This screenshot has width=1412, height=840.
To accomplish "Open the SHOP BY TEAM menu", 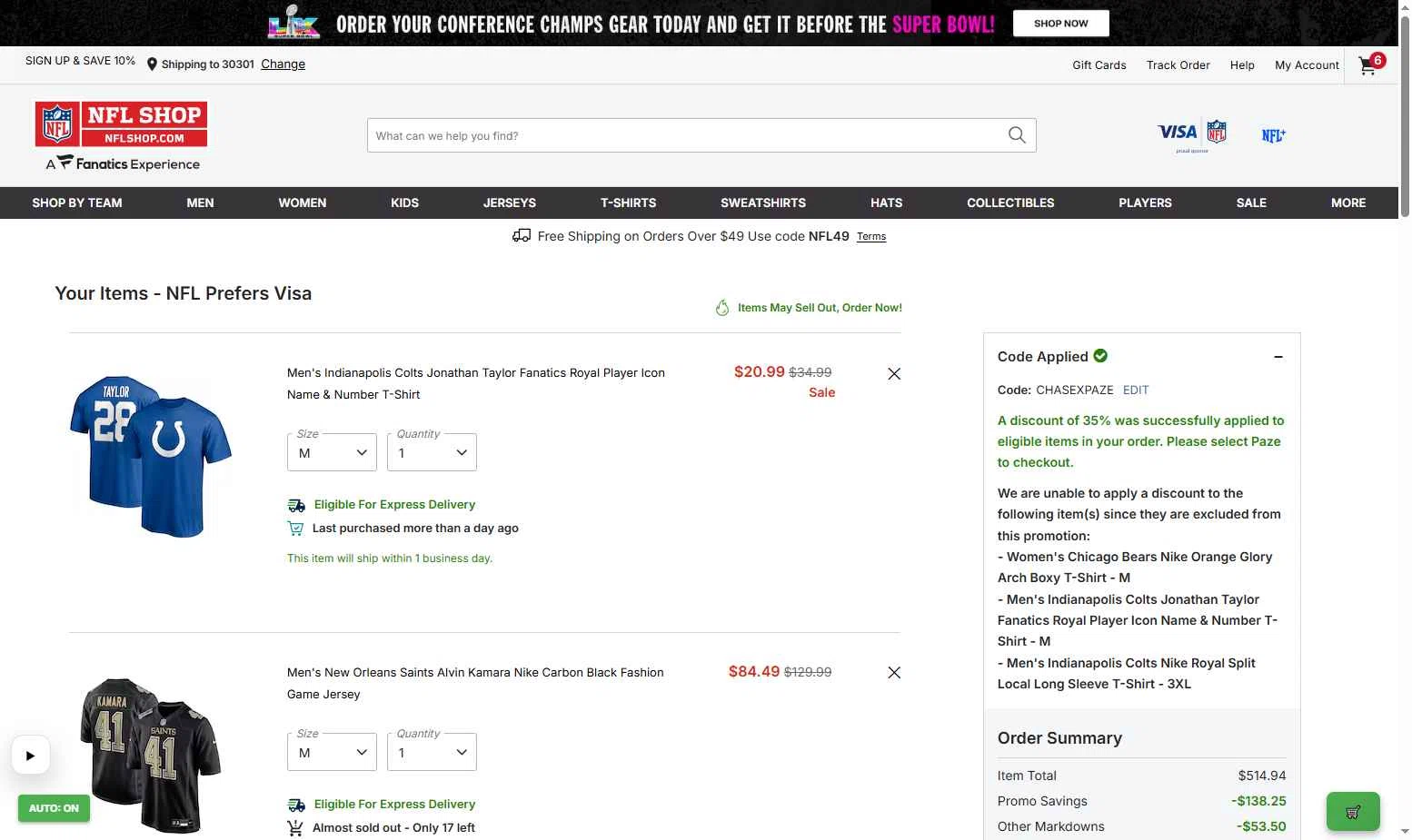I will coord(77,203).
